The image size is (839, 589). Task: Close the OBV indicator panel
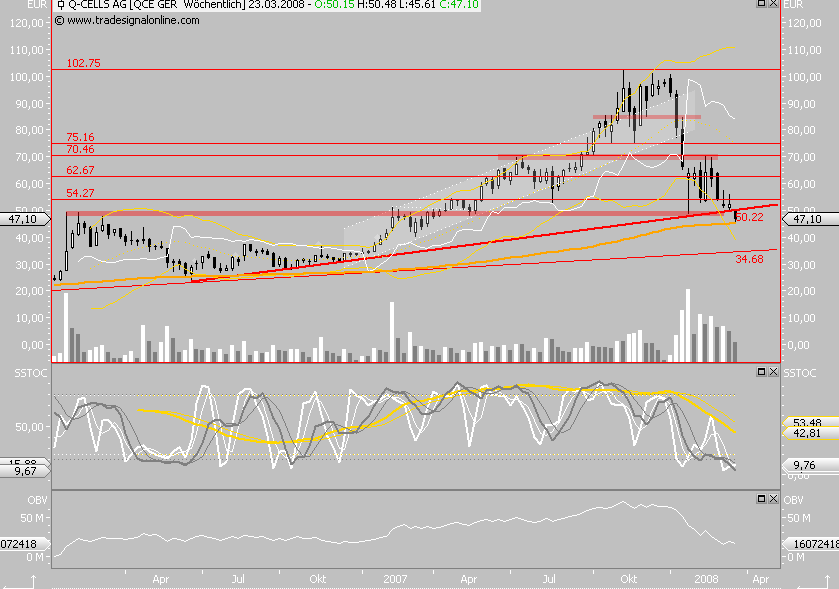[773, 499]
